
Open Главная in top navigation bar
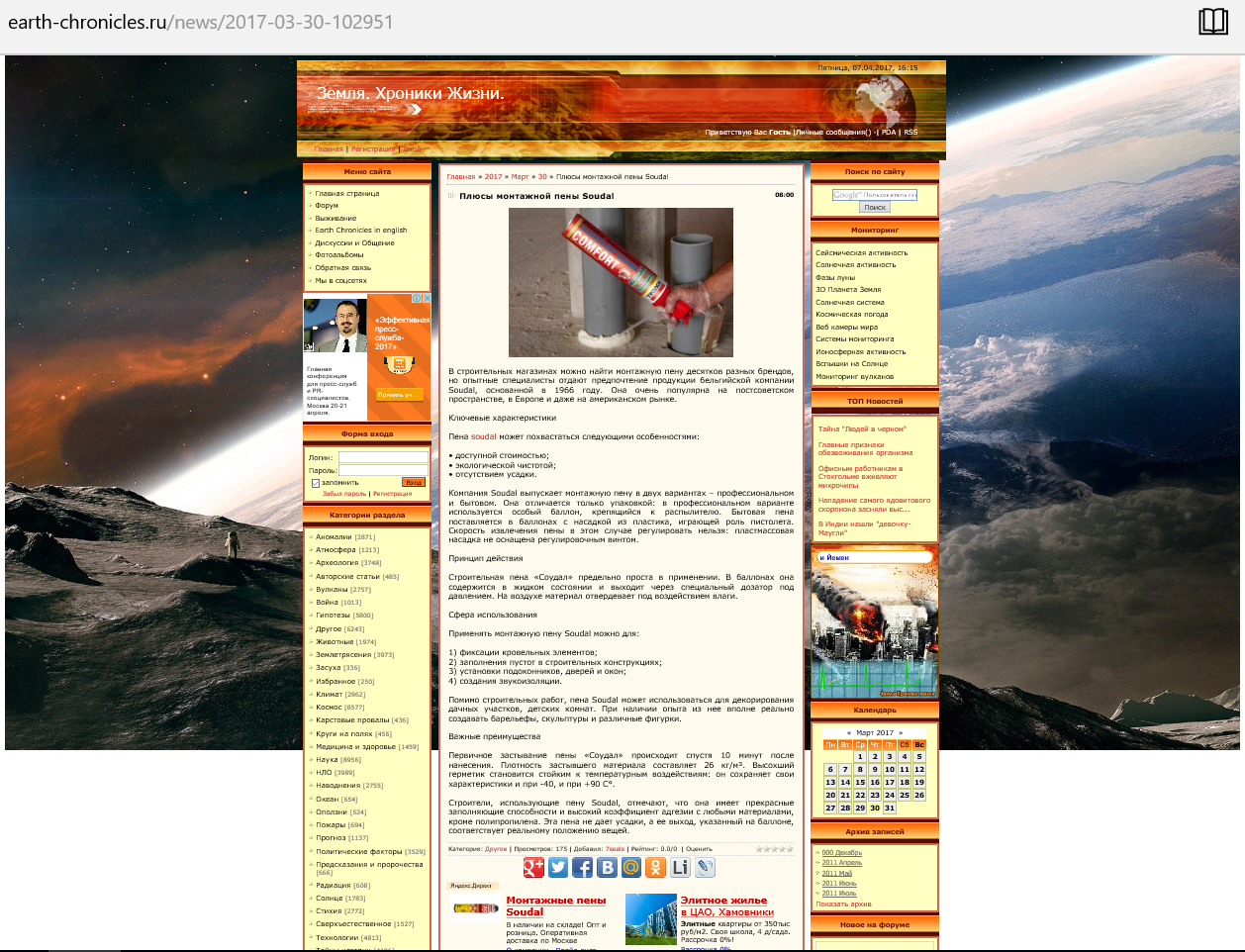(x=329, y=149)
